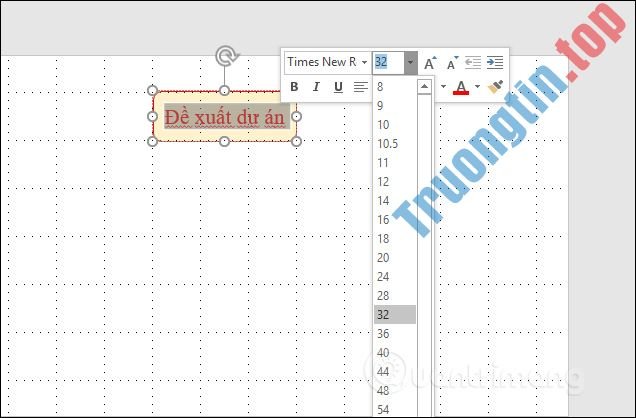Pick font size 44

pyautogui.click(x=395, y=371)
